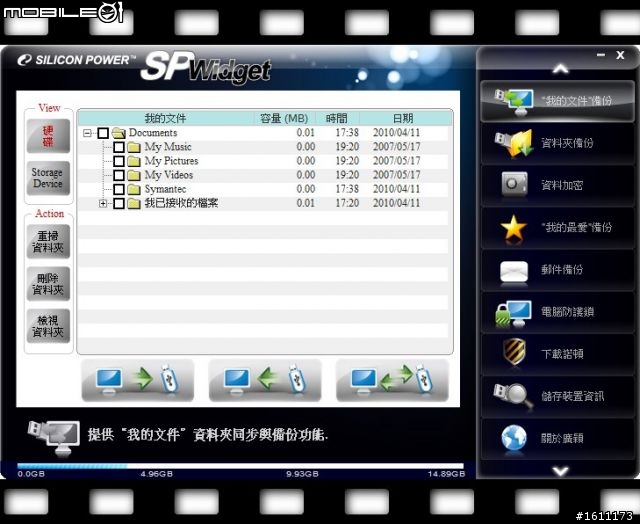Sort by the 時間 column header
The width and height of the screenshot is (640, 524).
click(x=337, y=118)
